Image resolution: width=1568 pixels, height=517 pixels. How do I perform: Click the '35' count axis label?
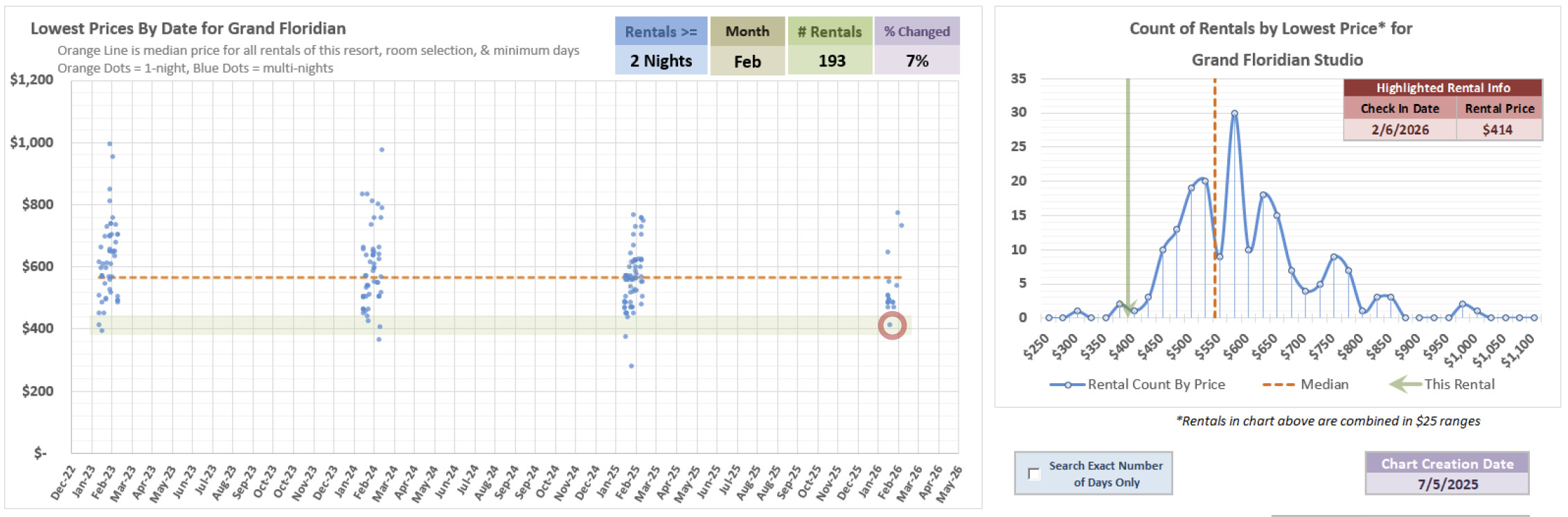[x=1018, y=78]
